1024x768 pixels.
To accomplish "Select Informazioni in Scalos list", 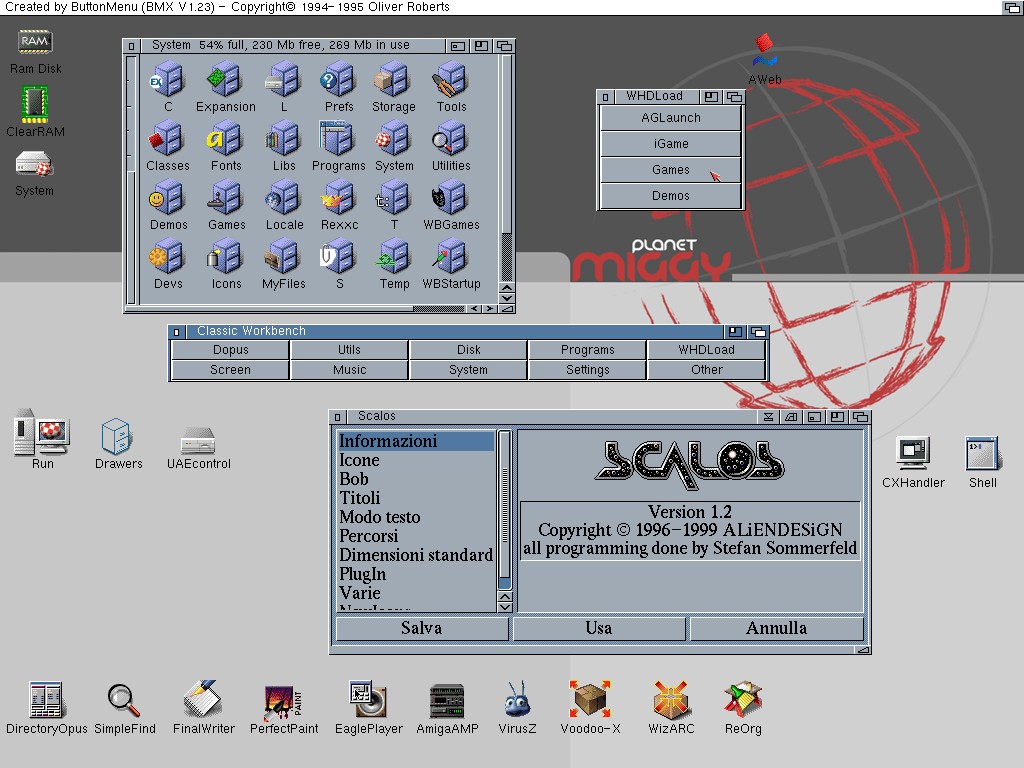I will tap(416, 441).
